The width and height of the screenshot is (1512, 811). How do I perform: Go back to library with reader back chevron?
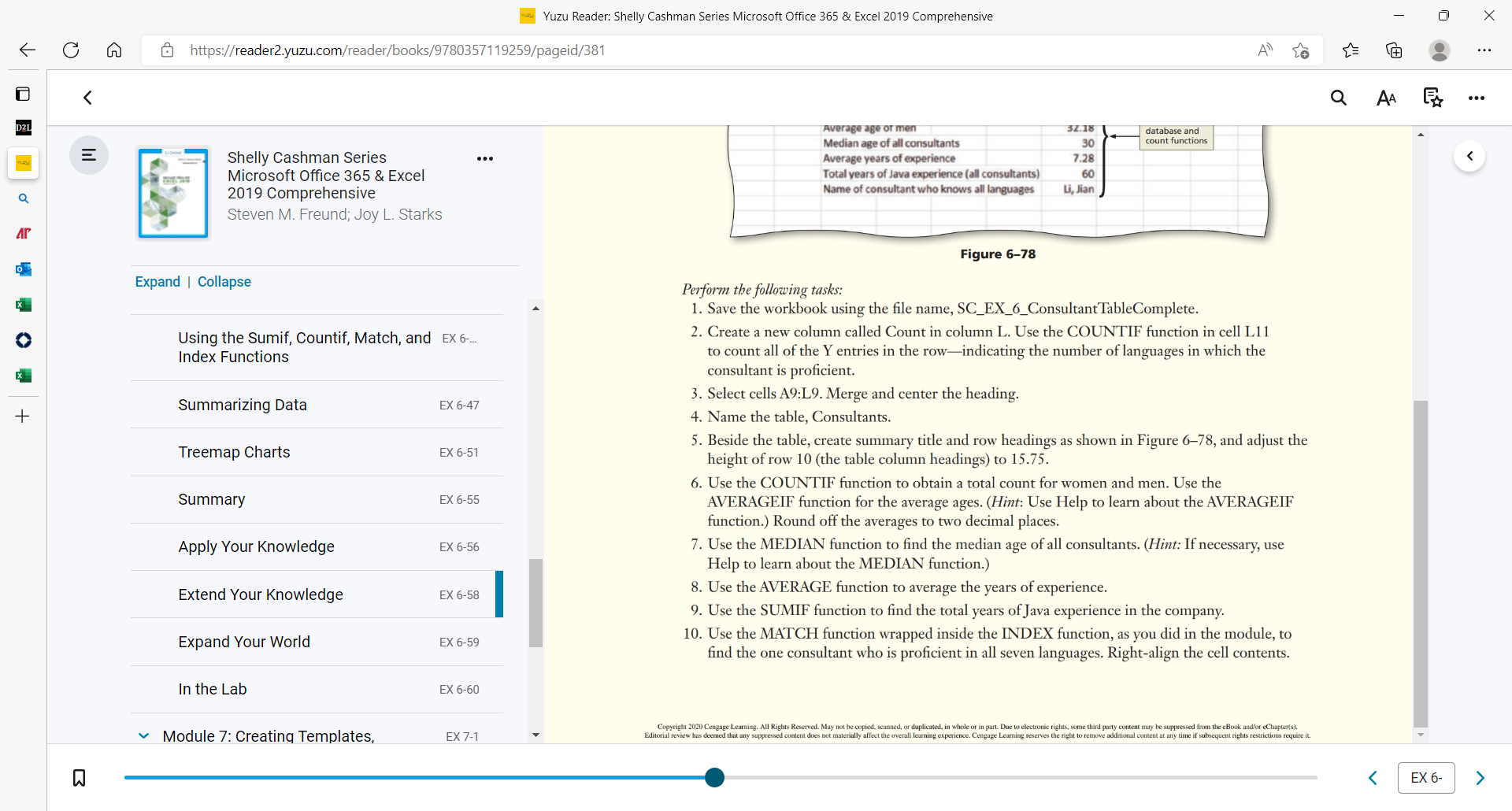(87, 98)
